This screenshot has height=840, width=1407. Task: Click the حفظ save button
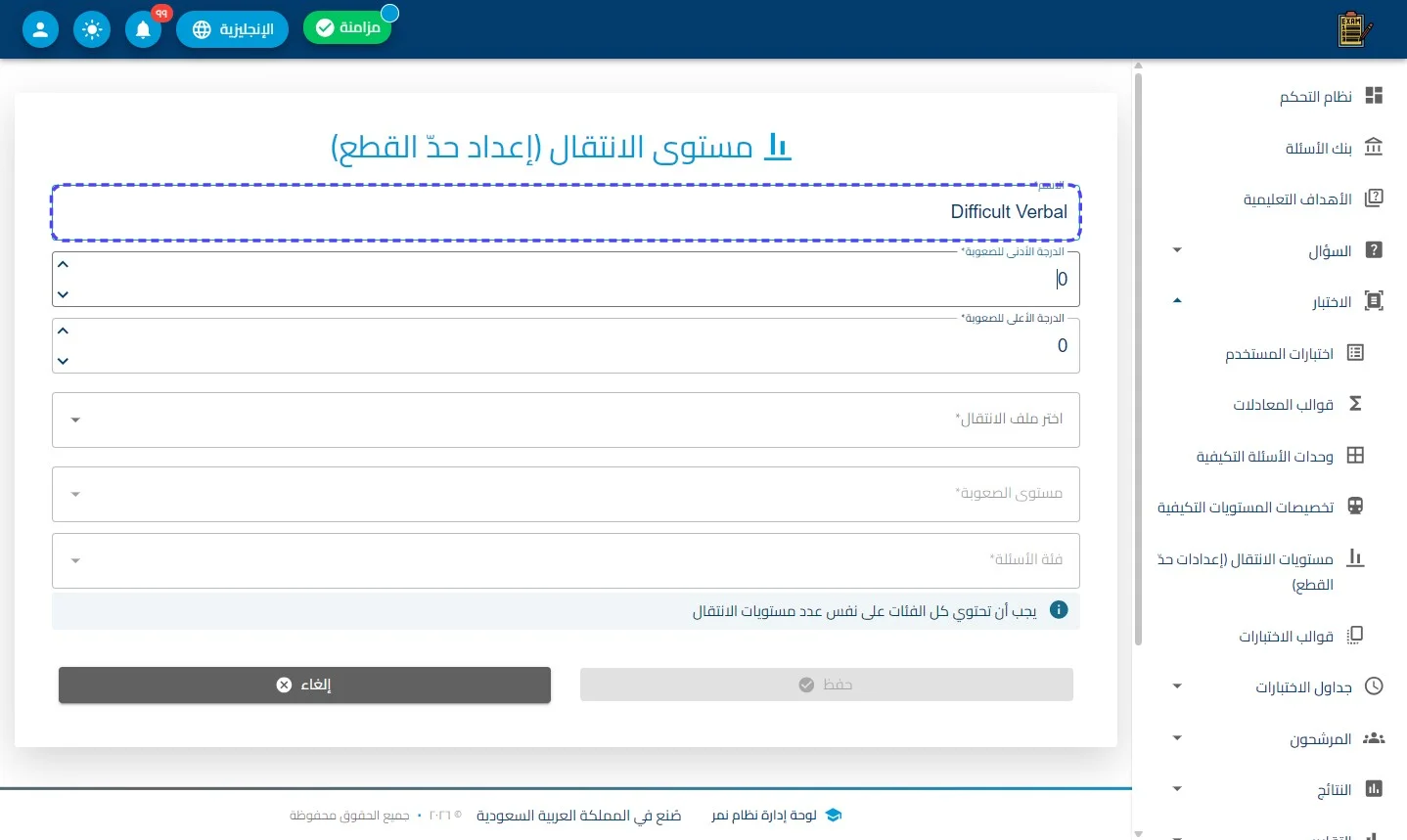(x=826, y=685)
